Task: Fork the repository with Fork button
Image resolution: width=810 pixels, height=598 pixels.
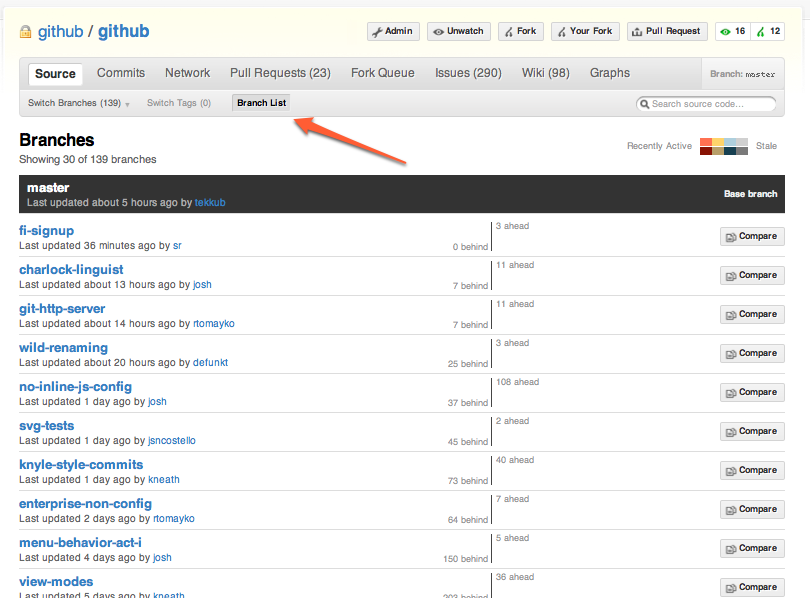Action: tap(521, 32)
